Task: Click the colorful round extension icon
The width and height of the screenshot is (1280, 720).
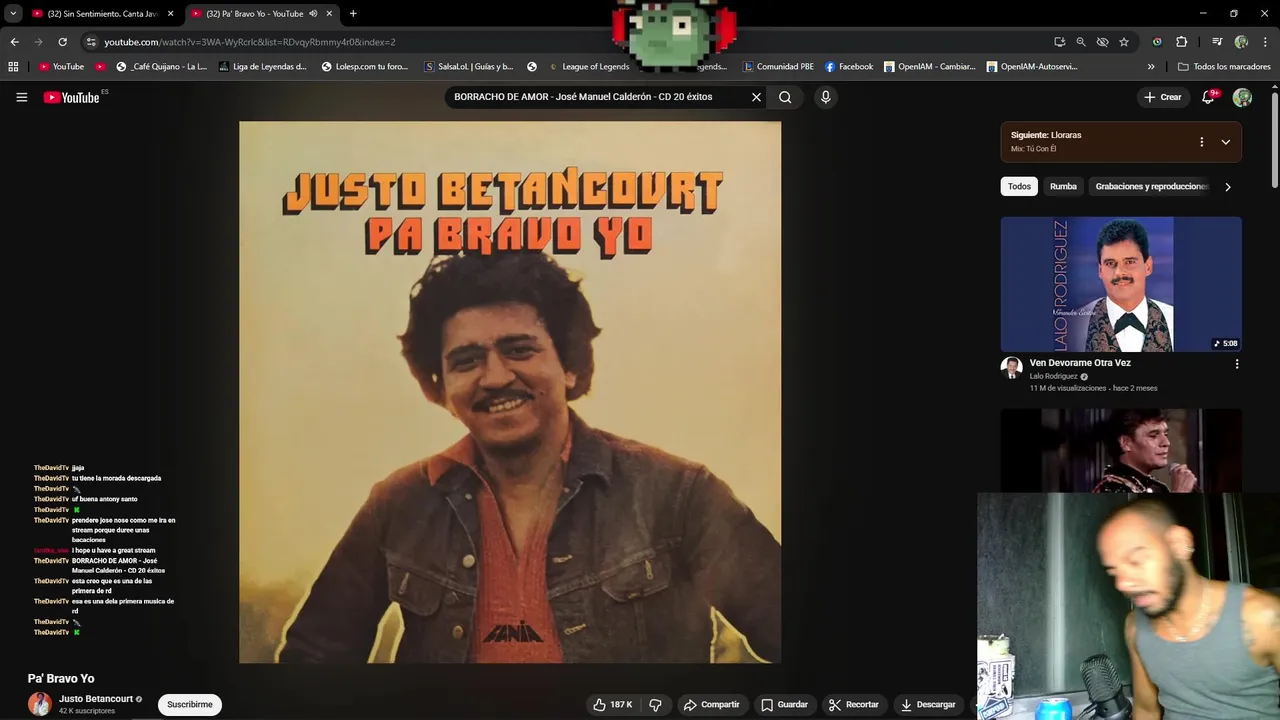Action: [1157, 42]
